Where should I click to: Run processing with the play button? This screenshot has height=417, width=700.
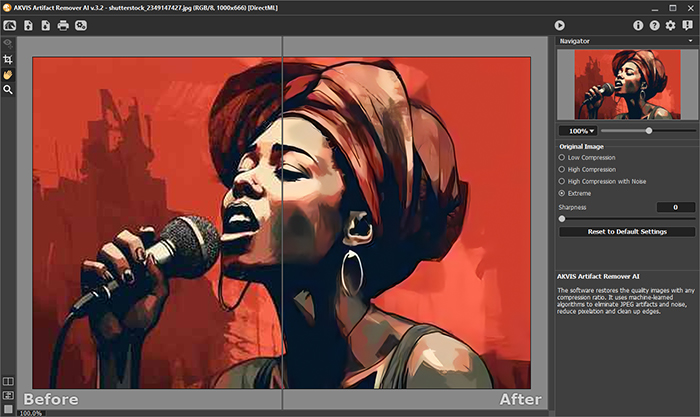click(x=560, y=25)
